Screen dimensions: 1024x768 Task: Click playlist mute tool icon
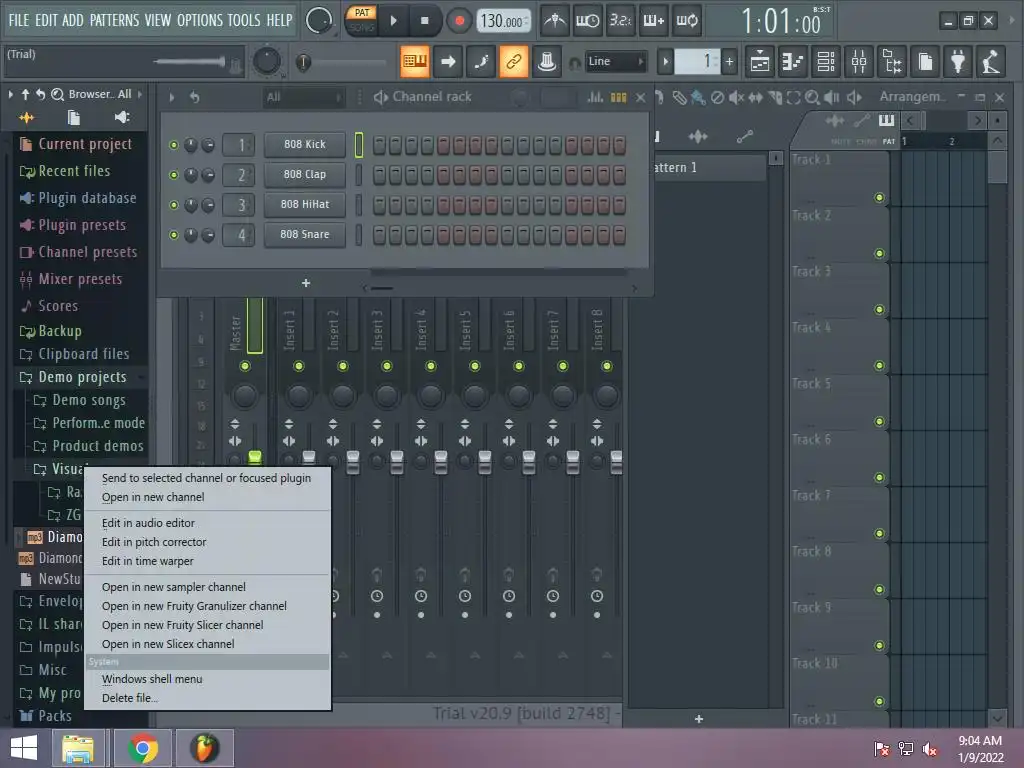(737, 97)
